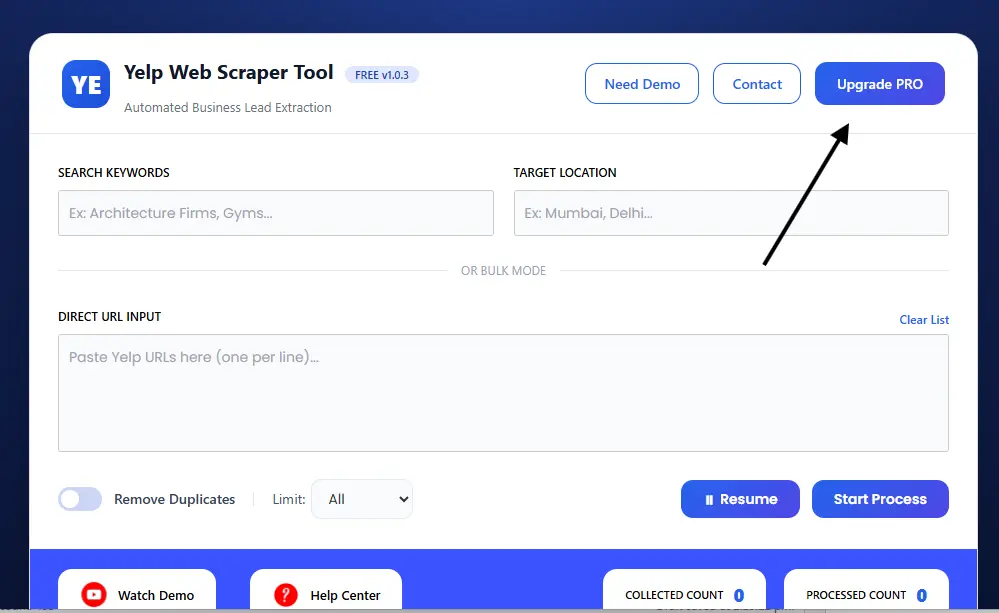
Task: Click the red question mark Help Center icon
Action: tap(285, 595)
